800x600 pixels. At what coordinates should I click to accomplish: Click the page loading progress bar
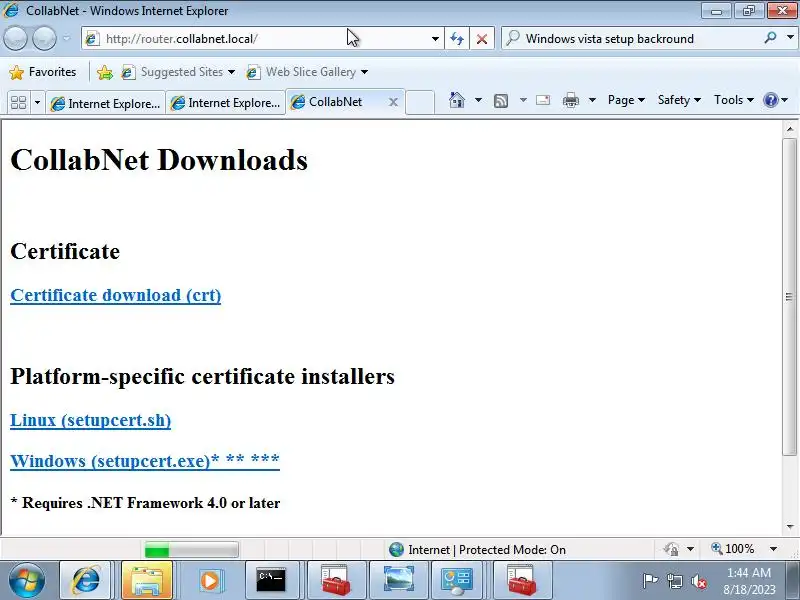tap(191, 549)
